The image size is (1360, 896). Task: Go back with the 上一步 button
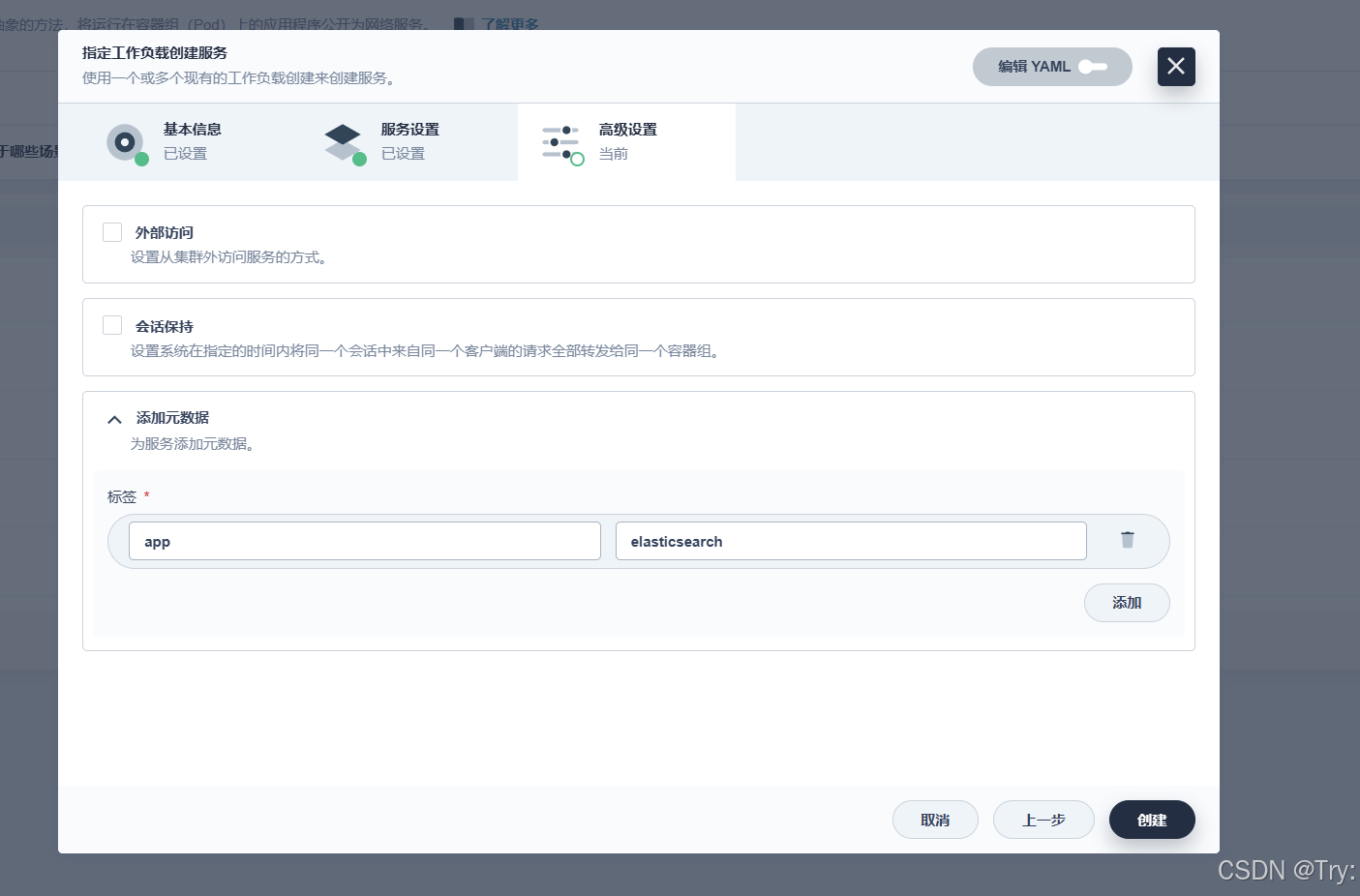1043,820
